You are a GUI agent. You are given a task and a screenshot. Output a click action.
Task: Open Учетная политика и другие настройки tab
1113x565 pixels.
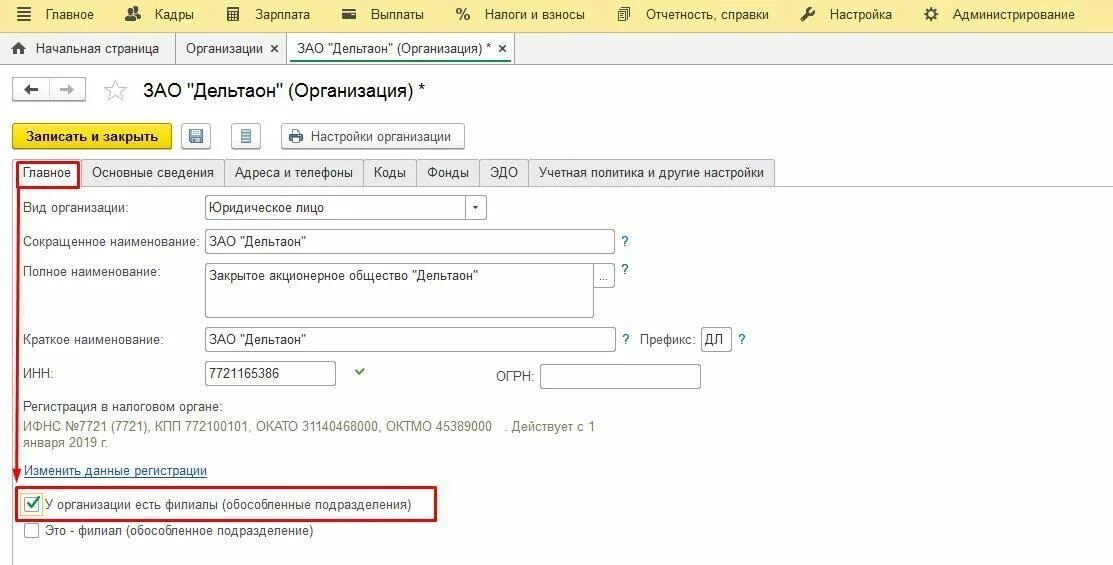pos(652,172)
